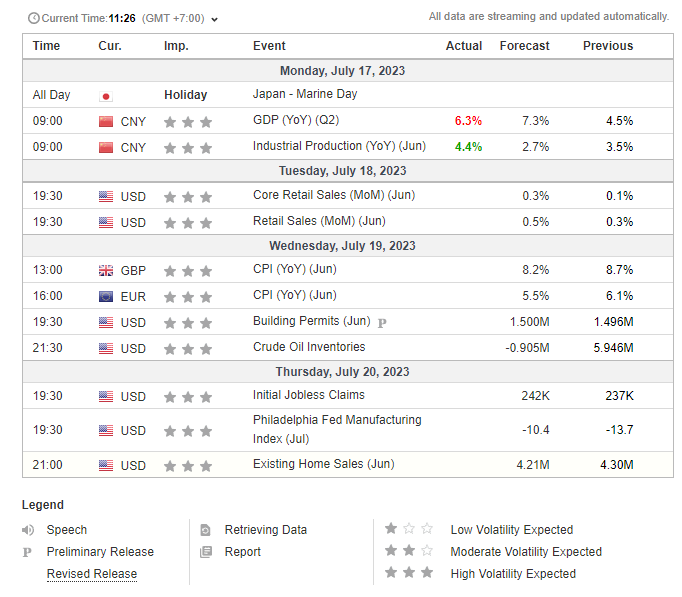Click the Core Retail Sales forecast value 0.3%
The height and width of the screenshot is (597, 682).
pos(535,196)
